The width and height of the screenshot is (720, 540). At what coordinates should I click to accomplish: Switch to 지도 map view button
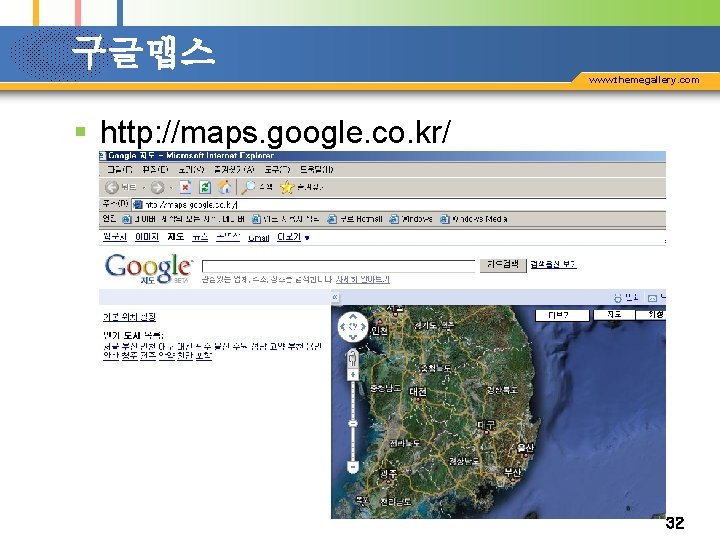pos(614,315)
